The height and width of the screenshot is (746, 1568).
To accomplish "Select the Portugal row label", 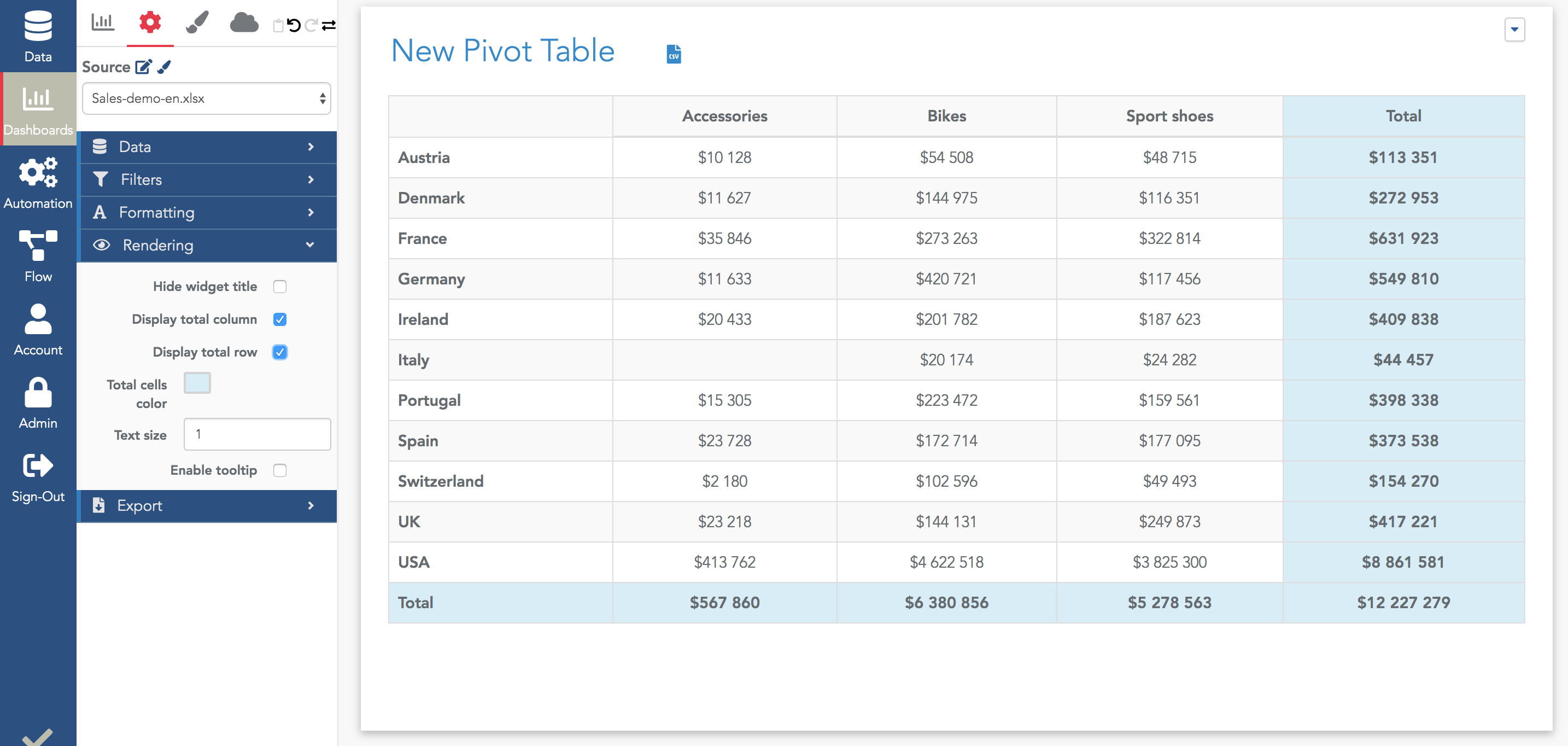I will tap(429, 400).
